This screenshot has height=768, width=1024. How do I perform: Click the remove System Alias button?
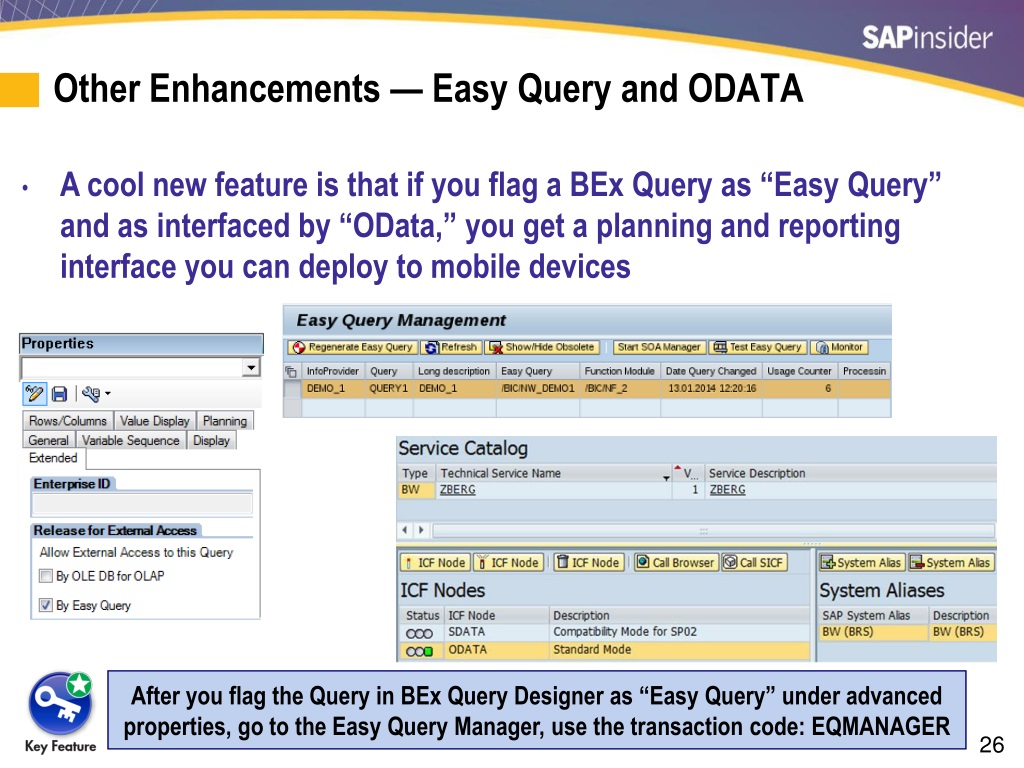tap(951, 562)
